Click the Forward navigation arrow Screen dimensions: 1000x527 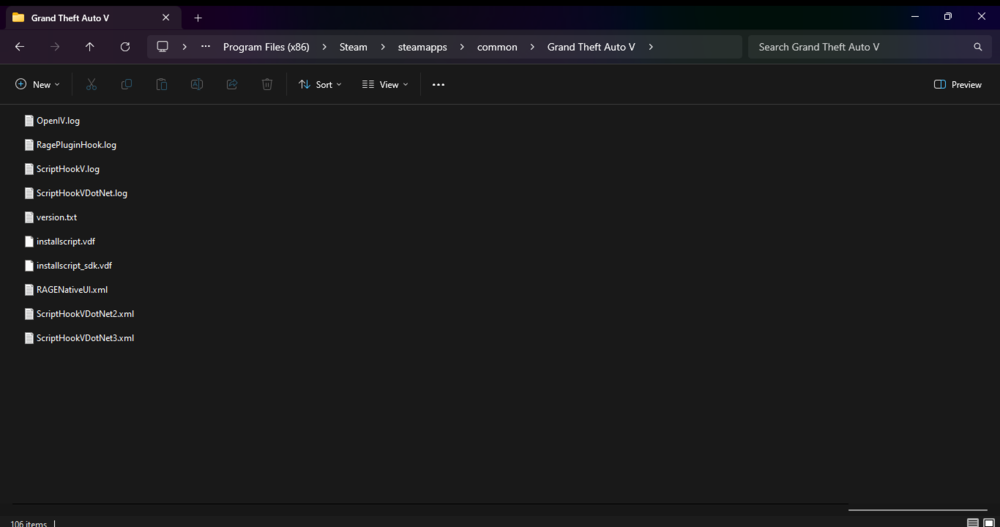pos(55,47)
